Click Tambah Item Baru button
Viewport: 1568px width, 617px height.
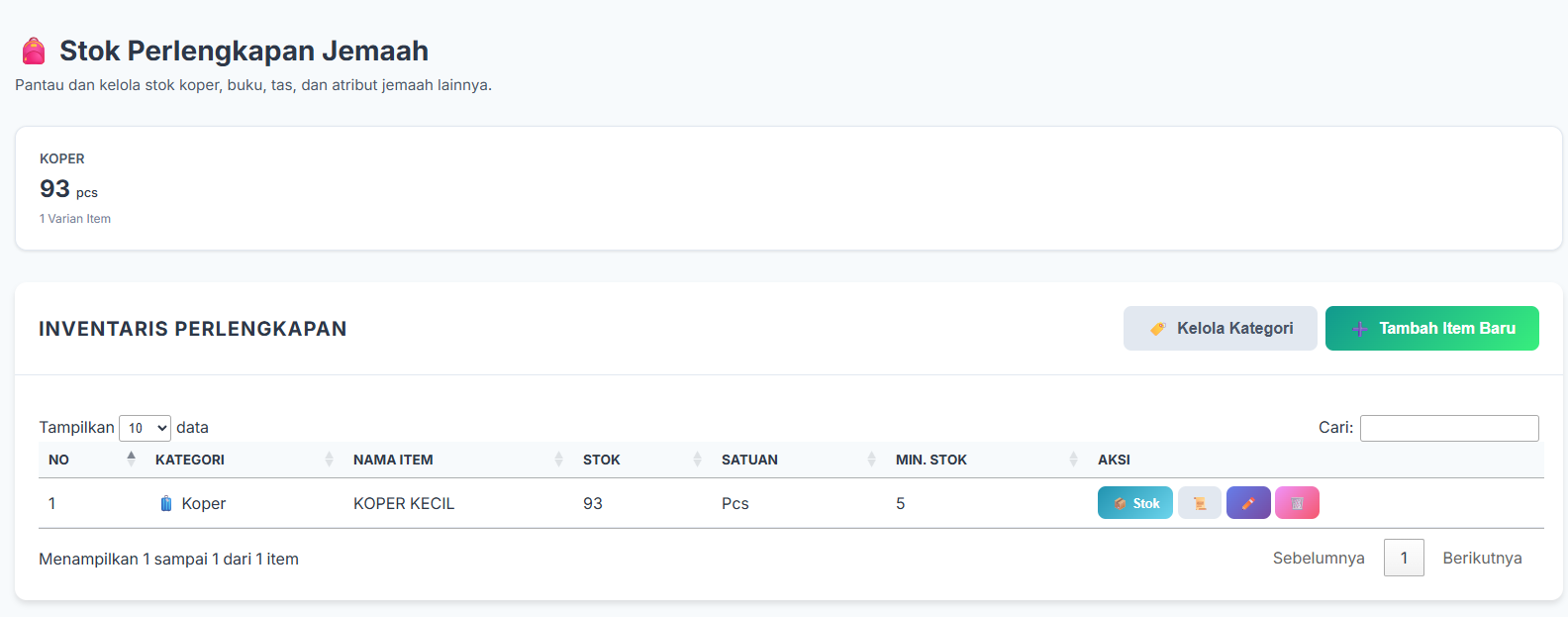[x=1431, y=328]
